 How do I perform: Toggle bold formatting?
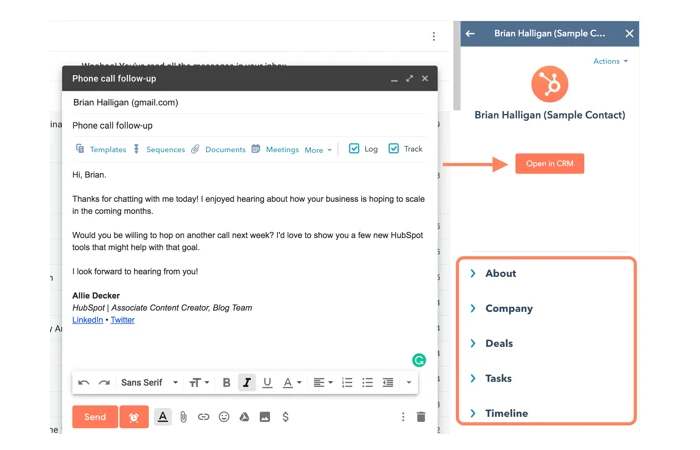[226, 383]
